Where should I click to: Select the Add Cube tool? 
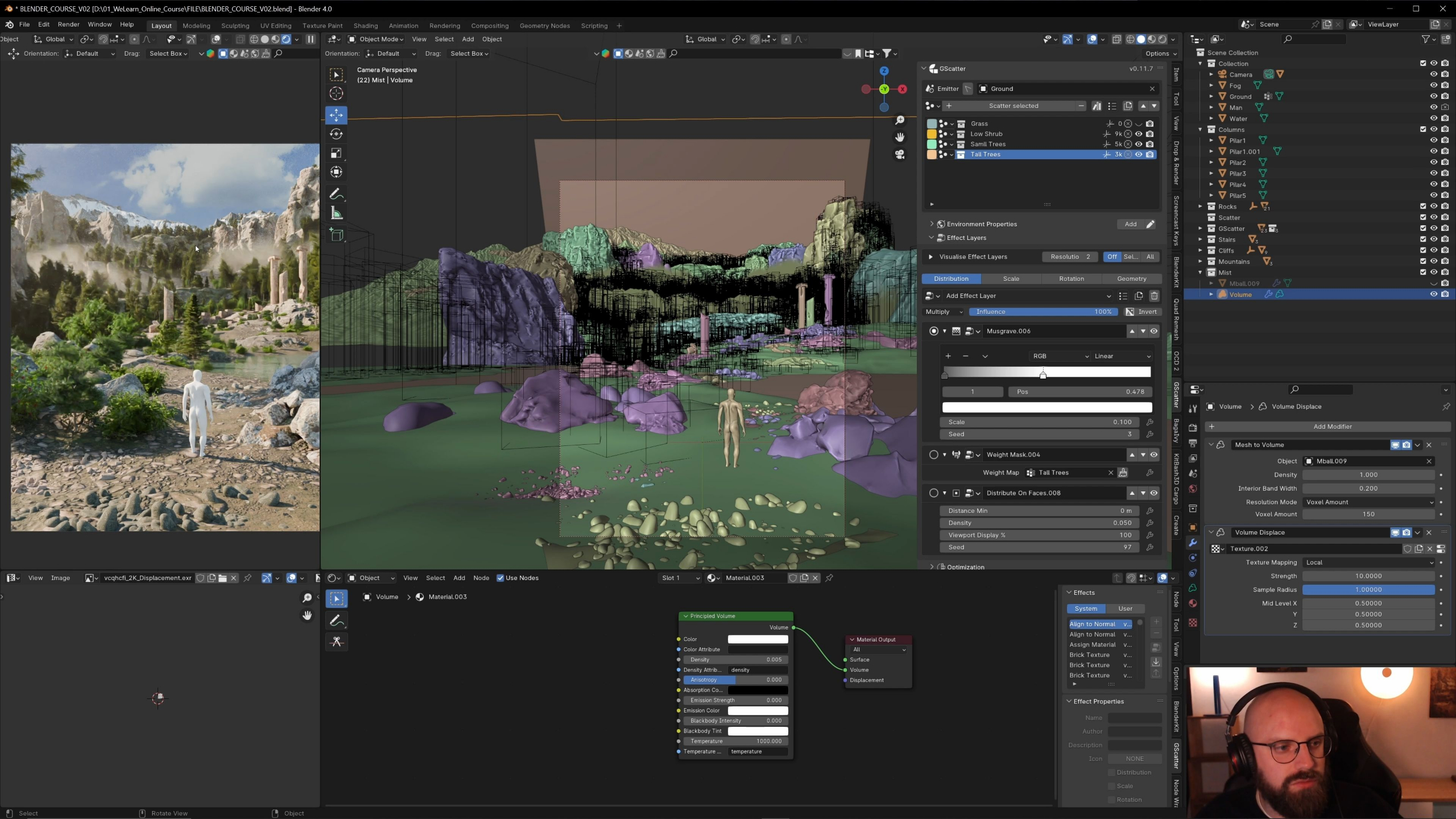(336, 235)
